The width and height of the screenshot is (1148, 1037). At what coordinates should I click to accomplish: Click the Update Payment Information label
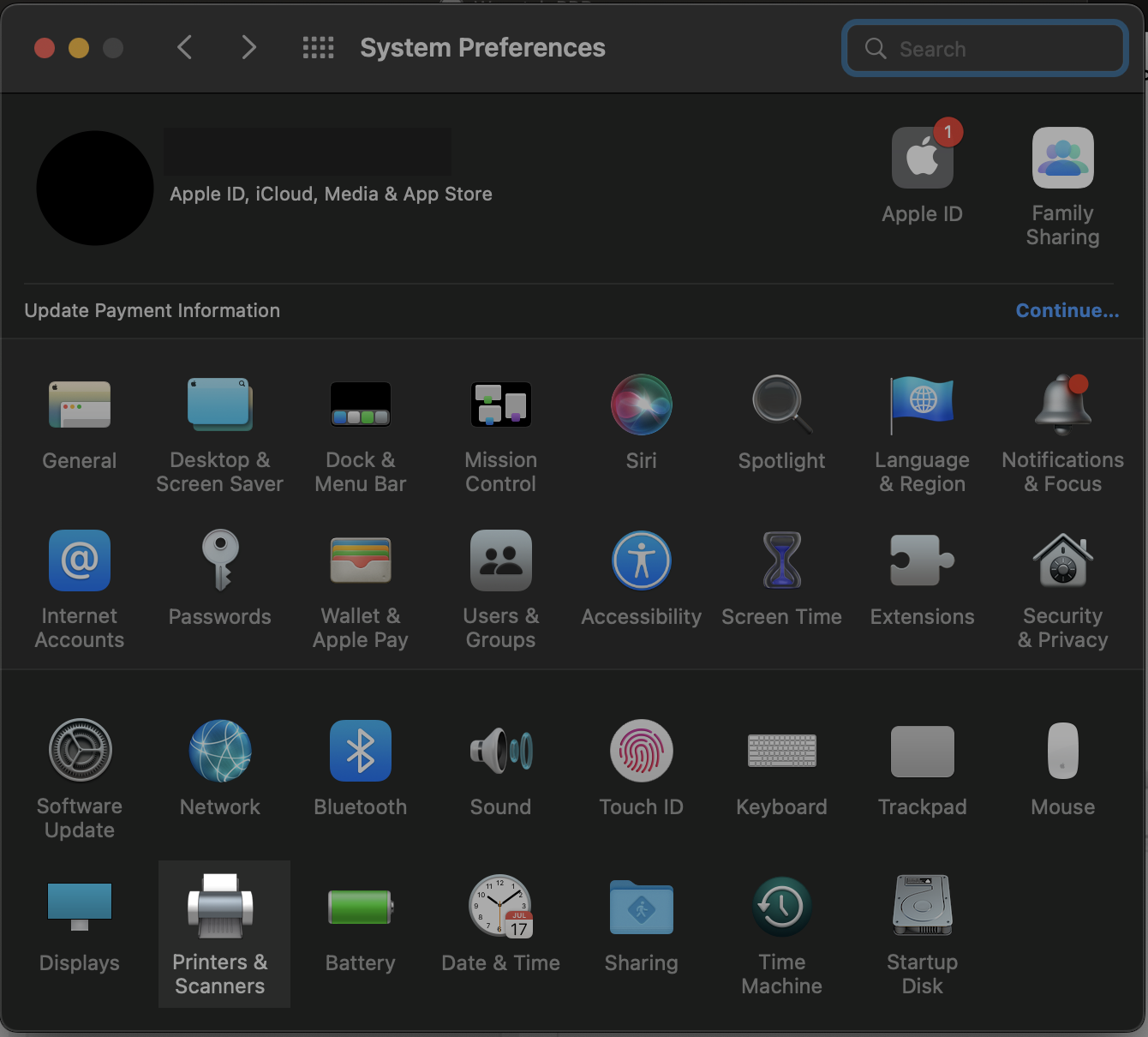pos(152,310)
